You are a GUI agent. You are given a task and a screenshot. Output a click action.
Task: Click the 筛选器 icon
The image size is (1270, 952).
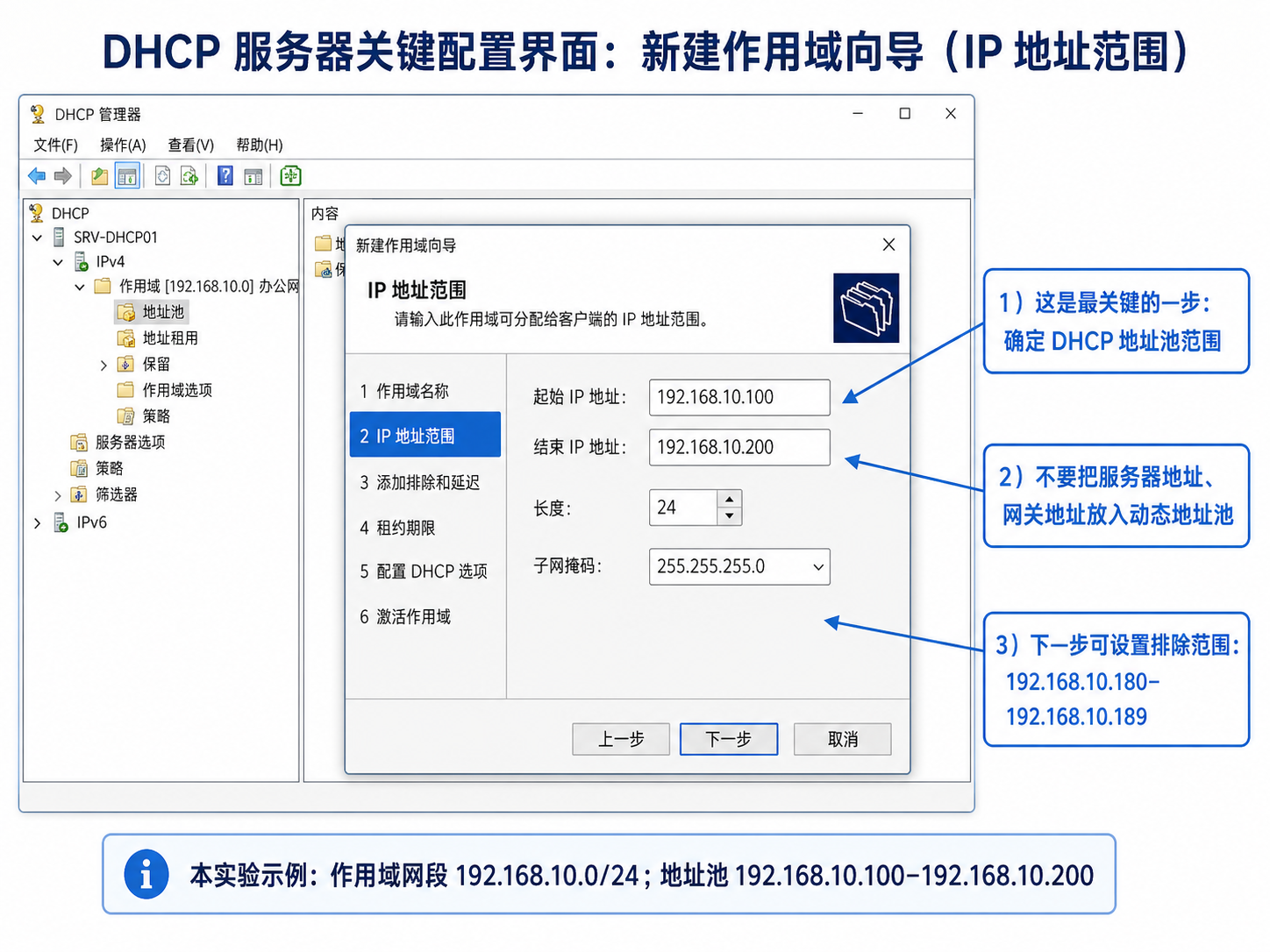(79, 494)
